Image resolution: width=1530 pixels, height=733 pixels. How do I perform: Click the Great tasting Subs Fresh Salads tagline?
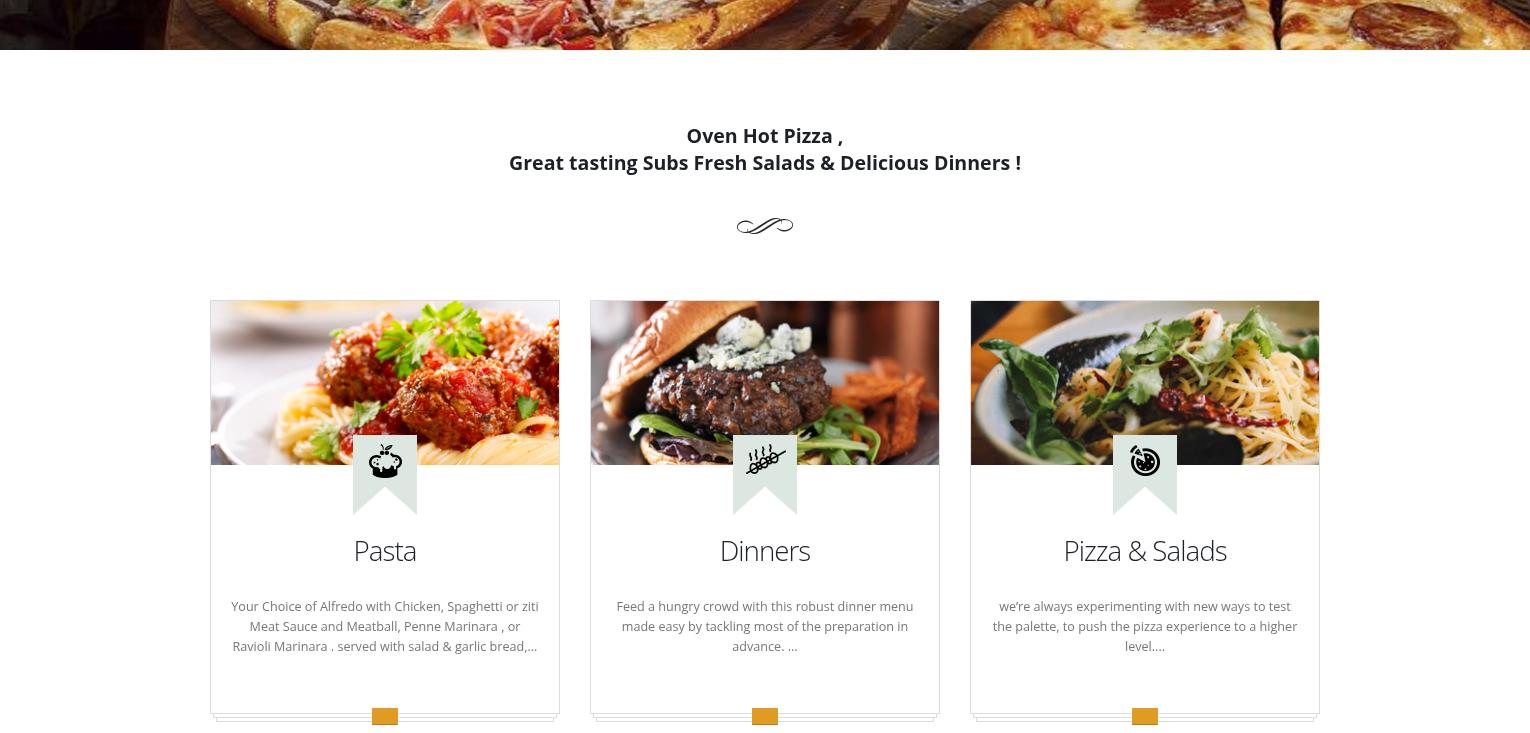tap(765, 163)
